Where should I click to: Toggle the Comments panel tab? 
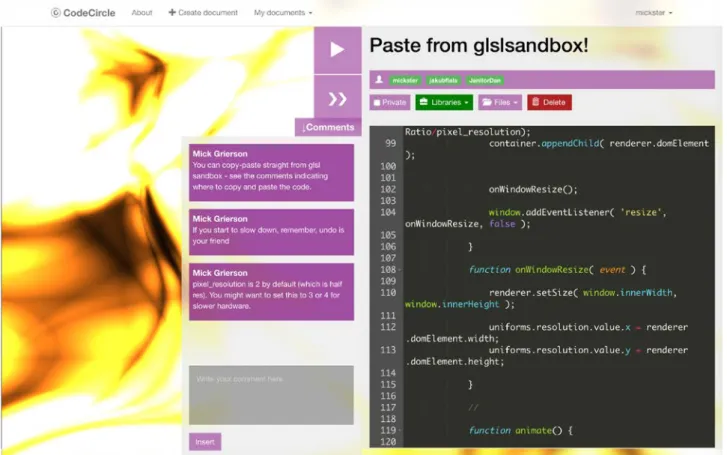coord(328,127)
